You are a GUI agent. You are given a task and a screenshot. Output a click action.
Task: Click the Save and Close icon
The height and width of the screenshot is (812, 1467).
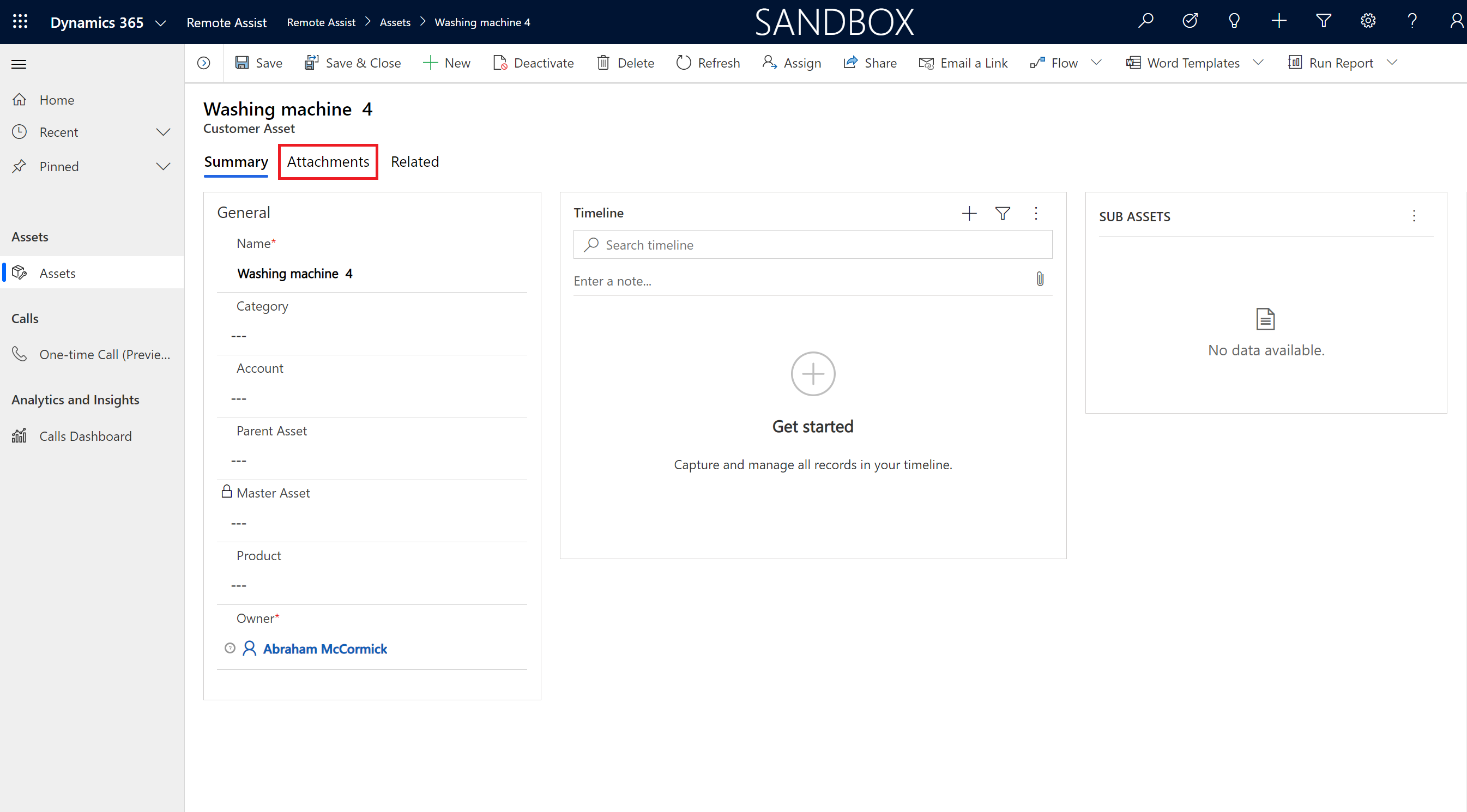(311, 62)
